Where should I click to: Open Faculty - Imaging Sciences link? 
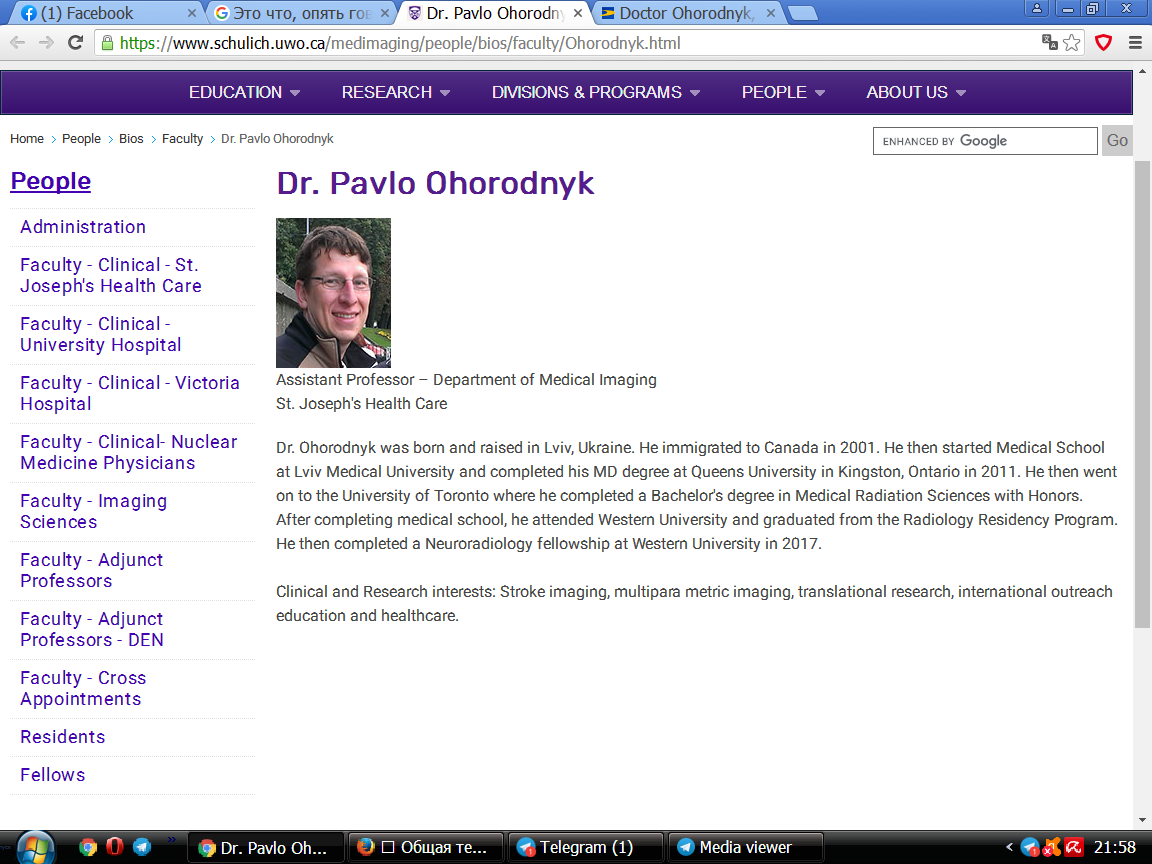tap(93, 511)
